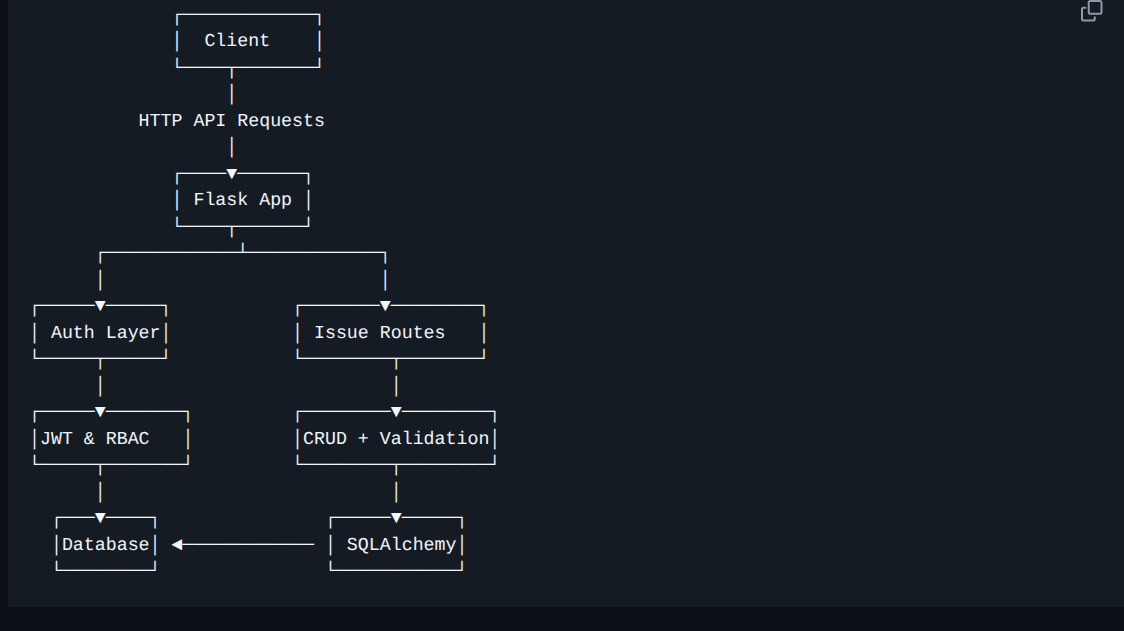
Task: Click the Auth Layer box
Action: [x=105, y=332]
